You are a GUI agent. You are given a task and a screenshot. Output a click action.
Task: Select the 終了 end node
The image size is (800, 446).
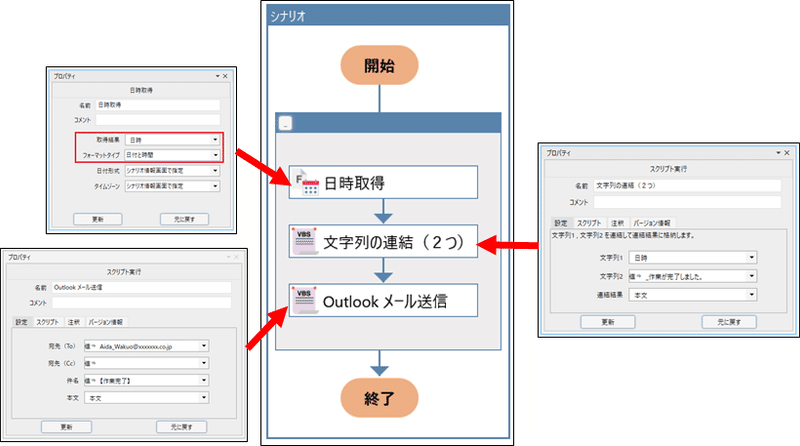[x=379, y=398]
